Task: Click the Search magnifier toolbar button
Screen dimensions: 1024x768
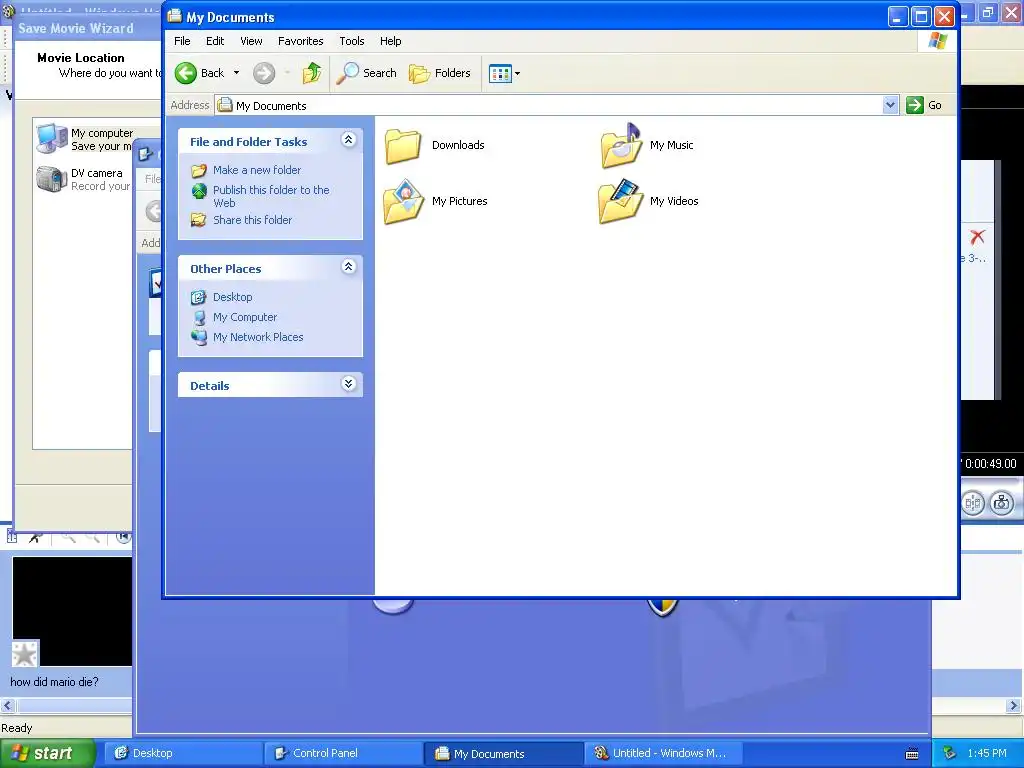Action: 366,73
